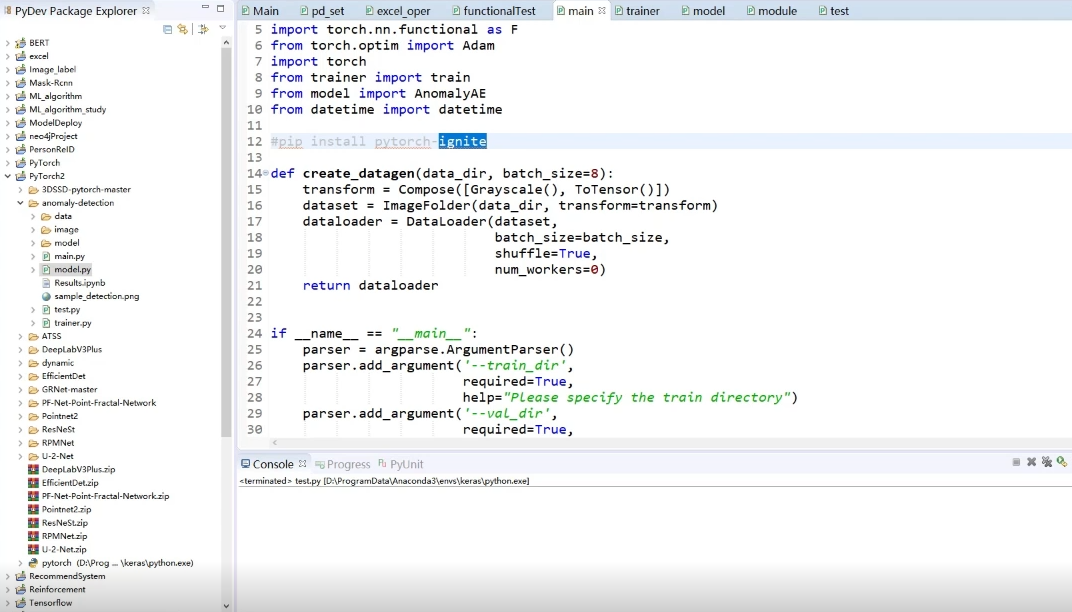Select sample_detection.png in the explorer
The height and width of the screenshot is (612, 1072).
point(96,296)
